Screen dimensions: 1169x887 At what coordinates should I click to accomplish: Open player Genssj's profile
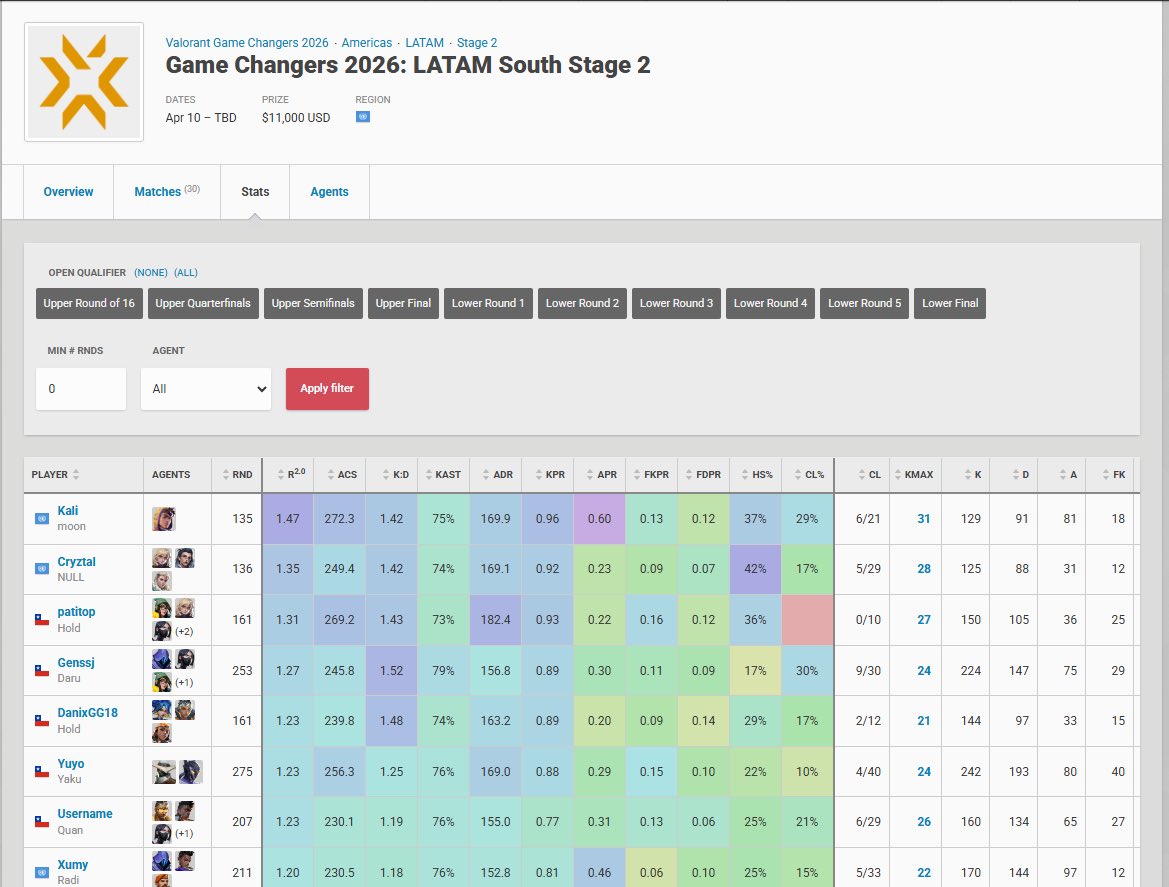[x=76, y=663]
